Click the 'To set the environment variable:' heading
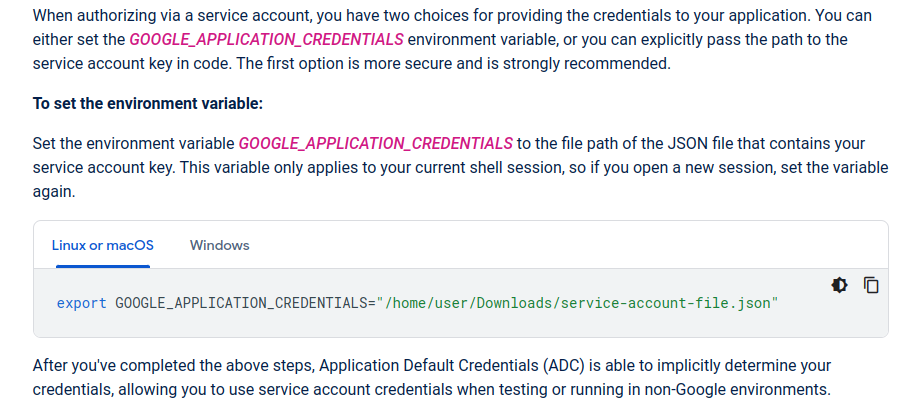Viewport: 920px width, 405px height. click(x=147, y=103)
